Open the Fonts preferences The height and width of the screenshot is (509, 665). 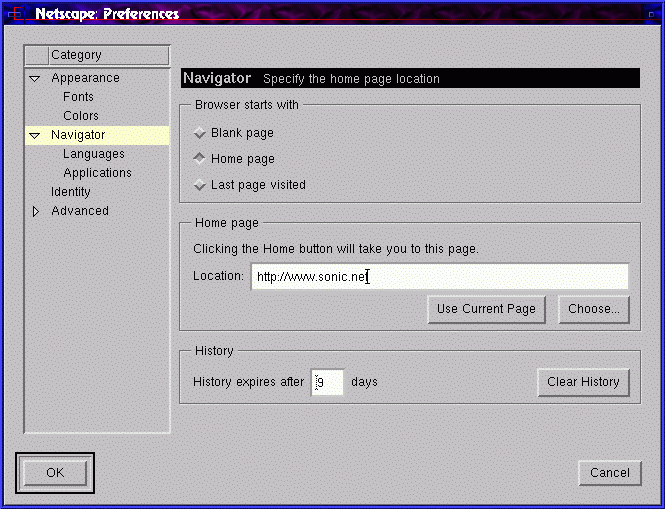click(78, 97)
